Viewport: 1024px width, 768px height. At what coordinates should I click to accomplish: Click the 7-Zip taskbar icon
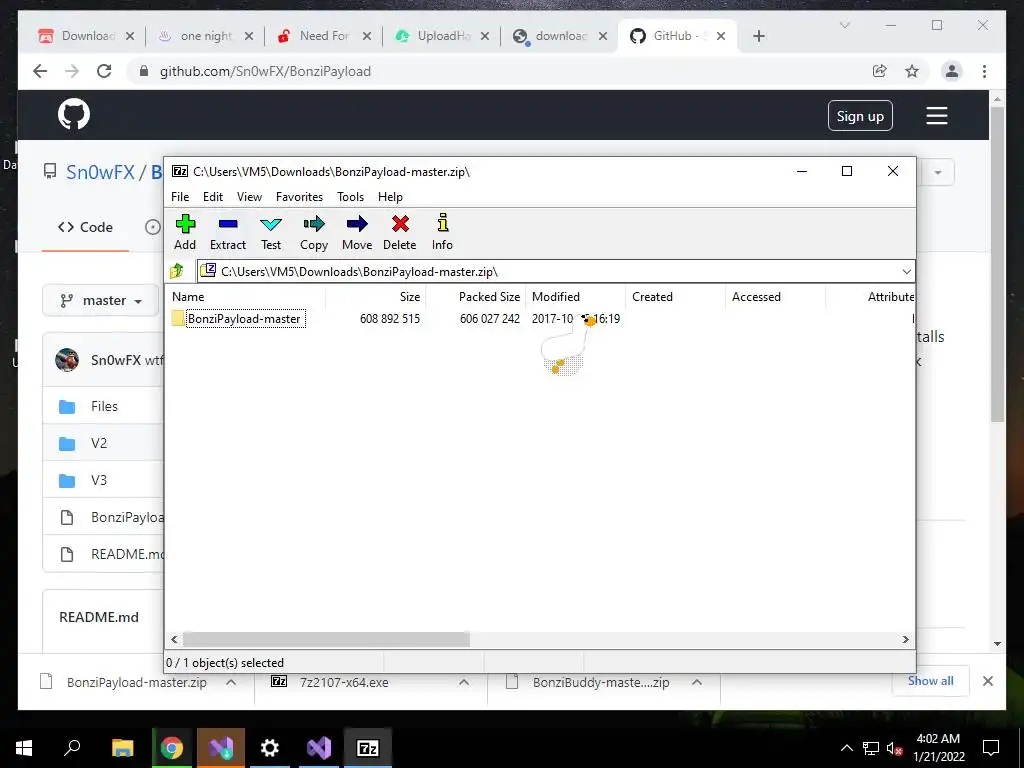[368, 748]
